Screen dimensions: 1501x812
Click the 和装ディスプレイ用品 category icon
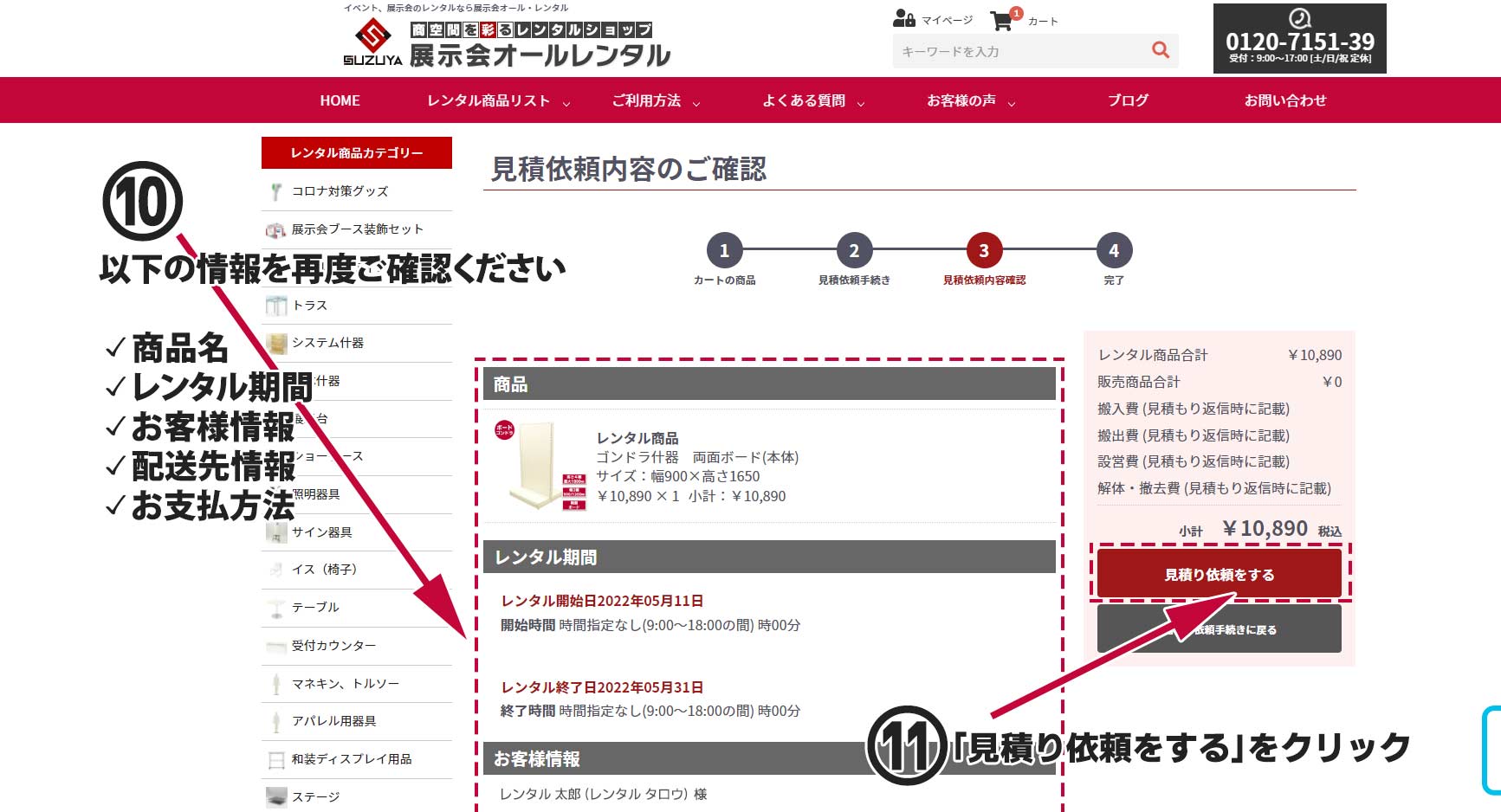pos(276,760)
